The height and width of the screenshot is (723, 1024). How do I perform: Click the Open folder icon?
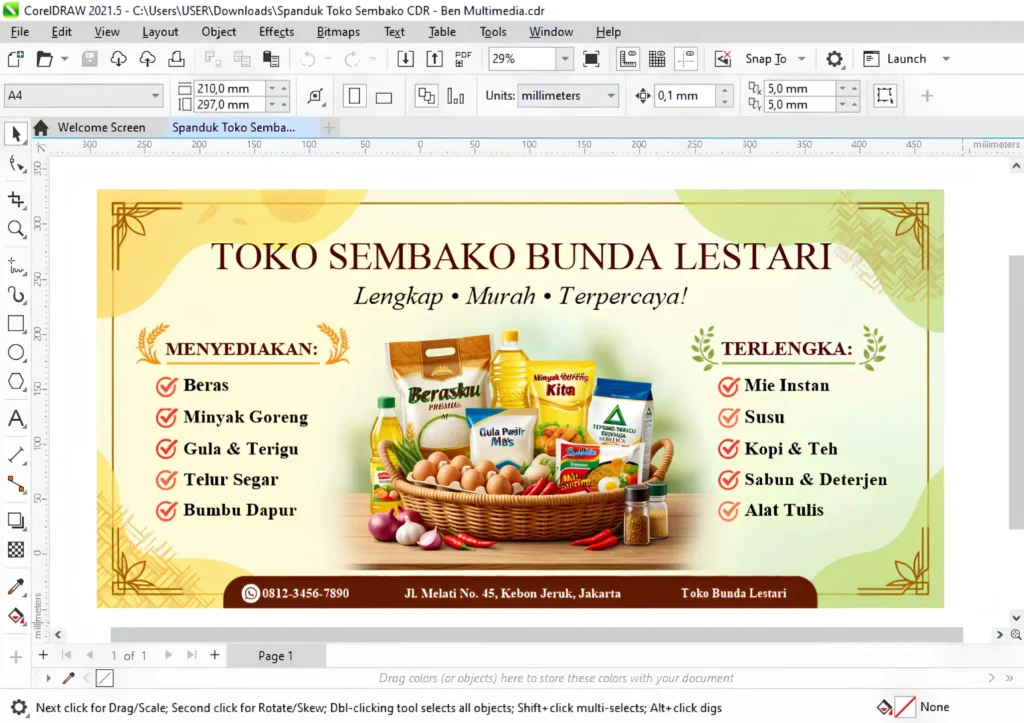click(44, 59)
